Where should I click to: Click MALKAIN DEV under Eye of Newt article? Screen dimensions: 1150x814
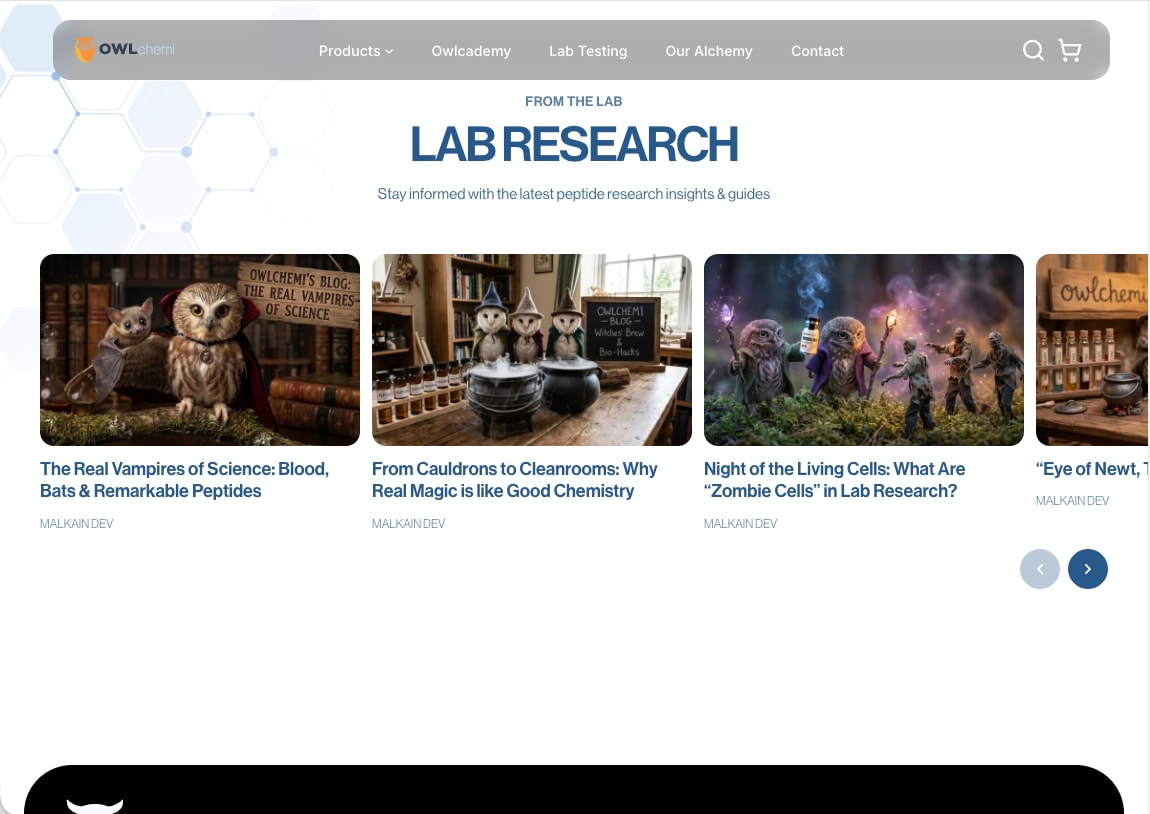point(1072,501)
